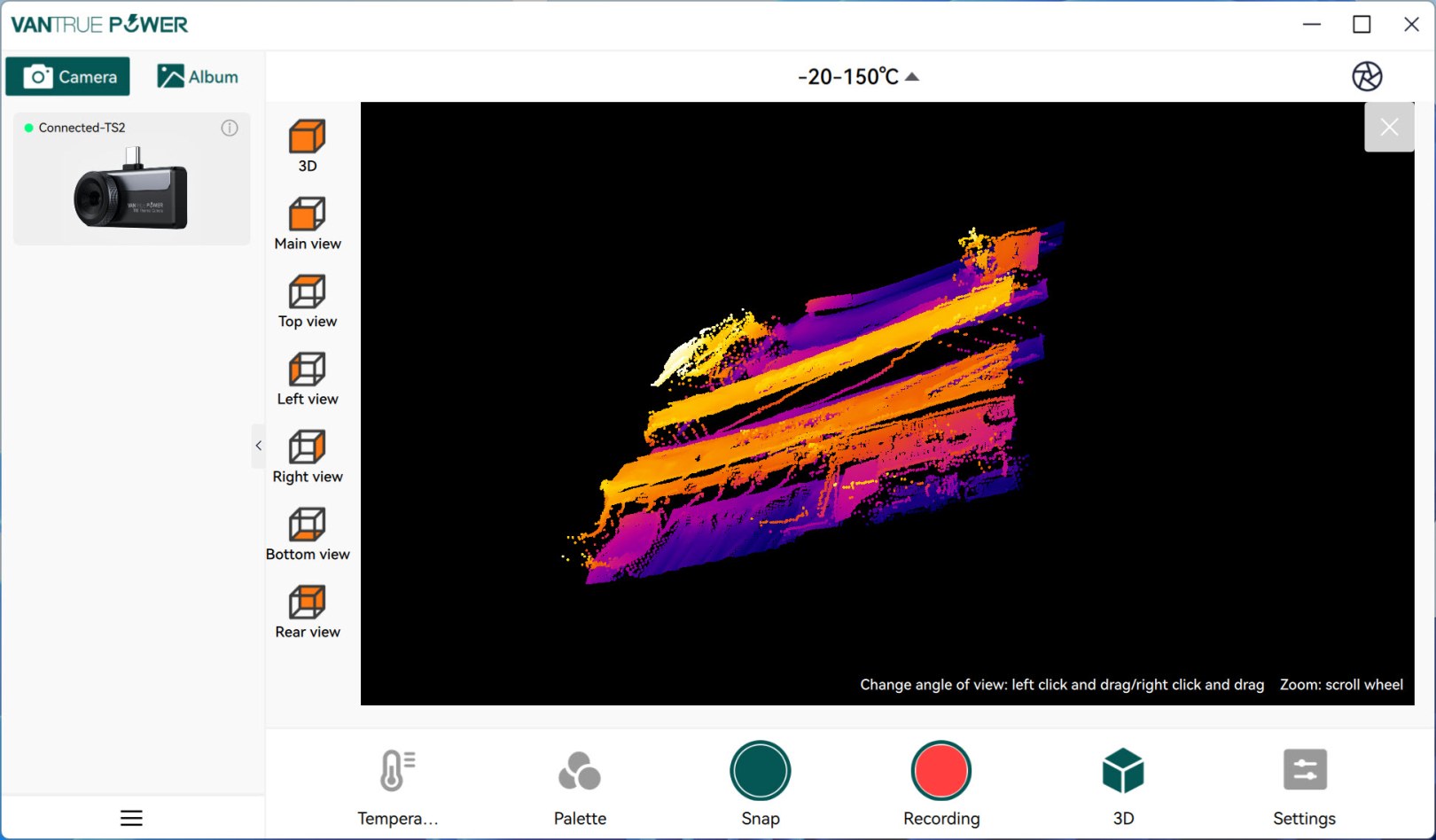
Task: Collapse the left device panel
Action: click(x=258, y=446)
